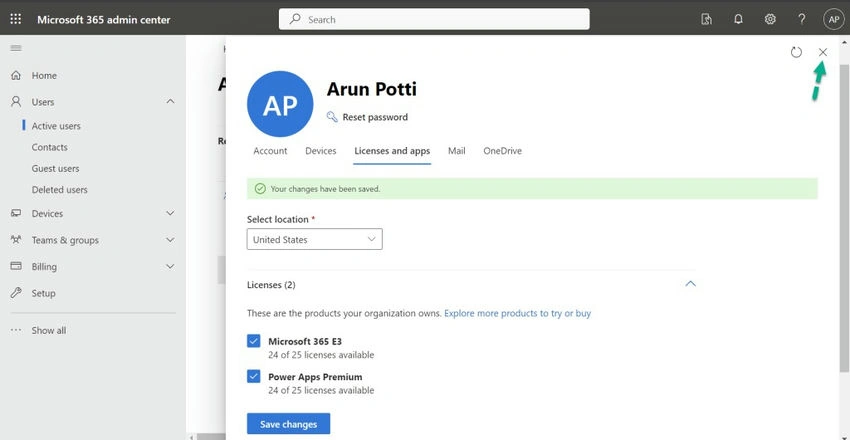The height and width of the screenshot is (440, 850).
Task: Expand the Devices navigation group
Action: [x=170, y=213]
